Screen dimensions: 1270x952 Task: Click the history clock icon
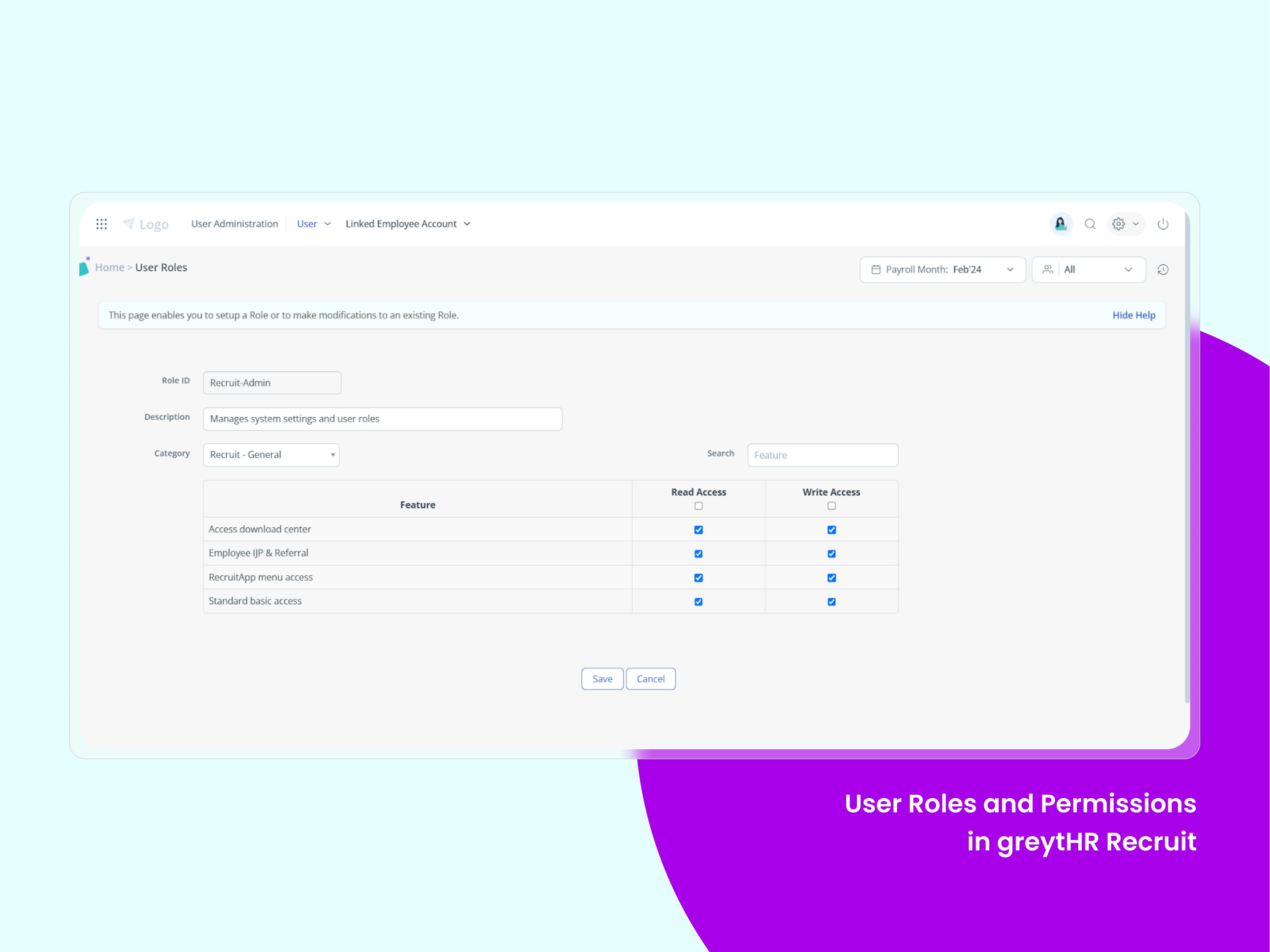point(1162,269)
